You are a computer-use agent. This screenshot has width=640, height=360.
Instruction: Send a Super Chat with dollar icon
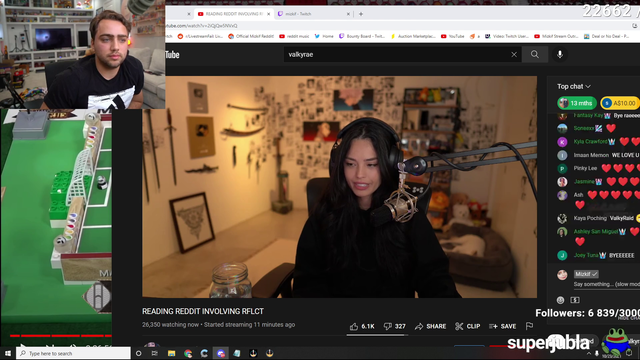coord(575,300)
